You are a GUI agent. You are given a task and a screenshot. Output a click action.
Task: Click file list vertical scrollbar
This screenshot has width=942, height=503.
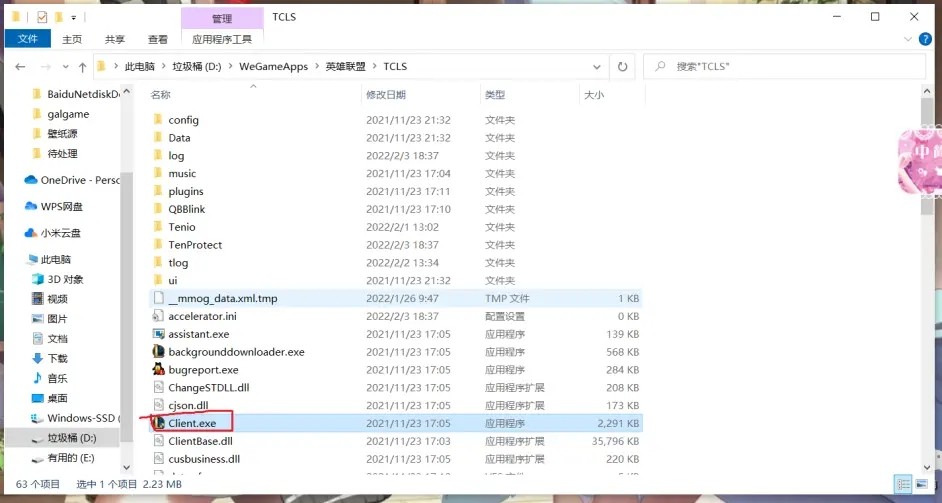(x=926, y=155)
